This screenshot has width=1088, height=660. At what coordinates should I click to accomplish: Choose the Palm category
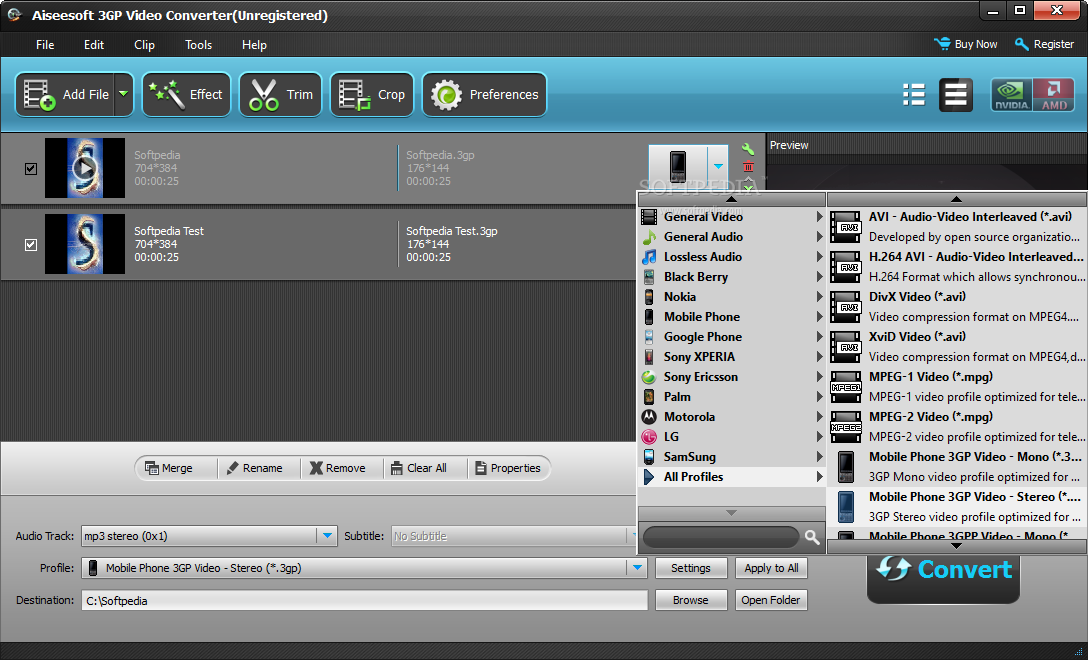731,397
